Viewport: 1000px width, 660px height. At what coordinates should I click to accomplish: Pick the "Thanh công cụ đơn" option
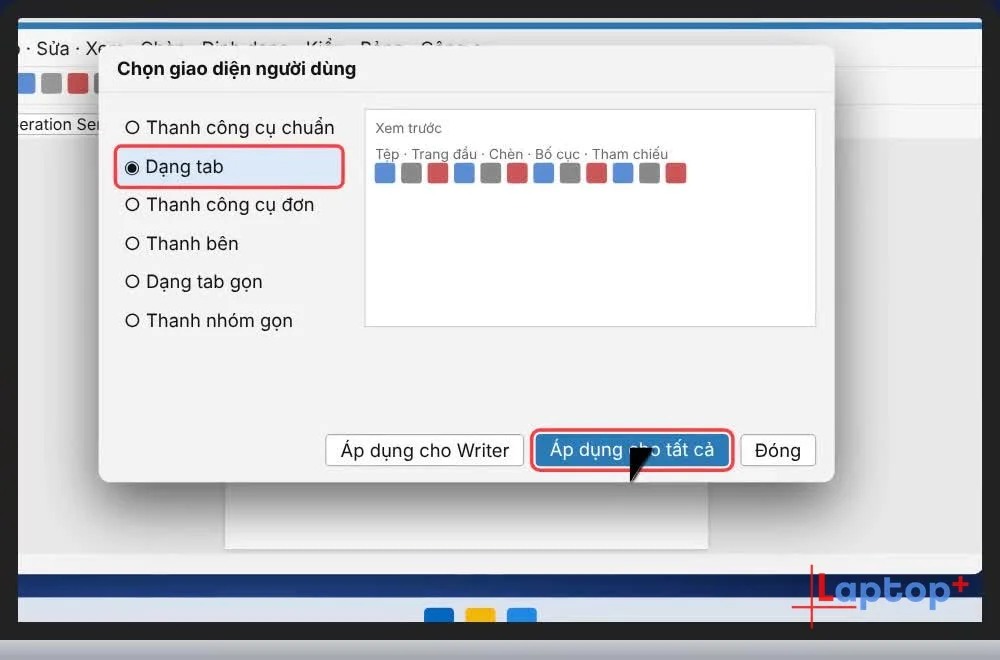pyautogui.click(x=220, y=205)
